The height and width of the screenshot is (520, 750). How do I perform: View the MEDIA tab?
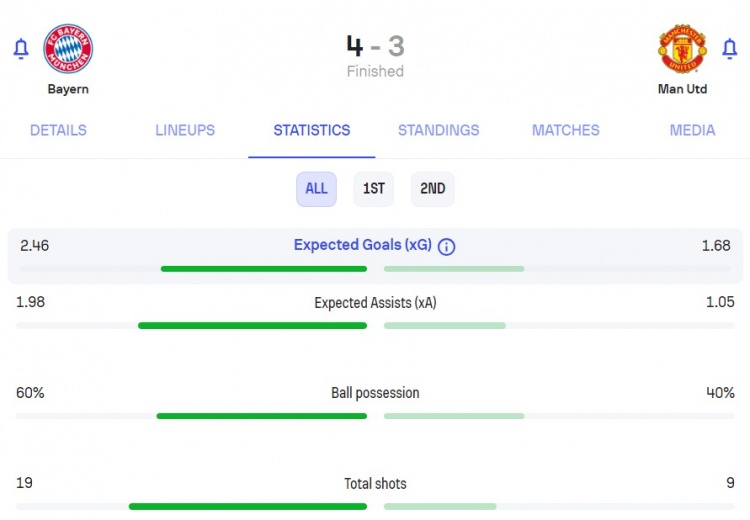[692, 130]
